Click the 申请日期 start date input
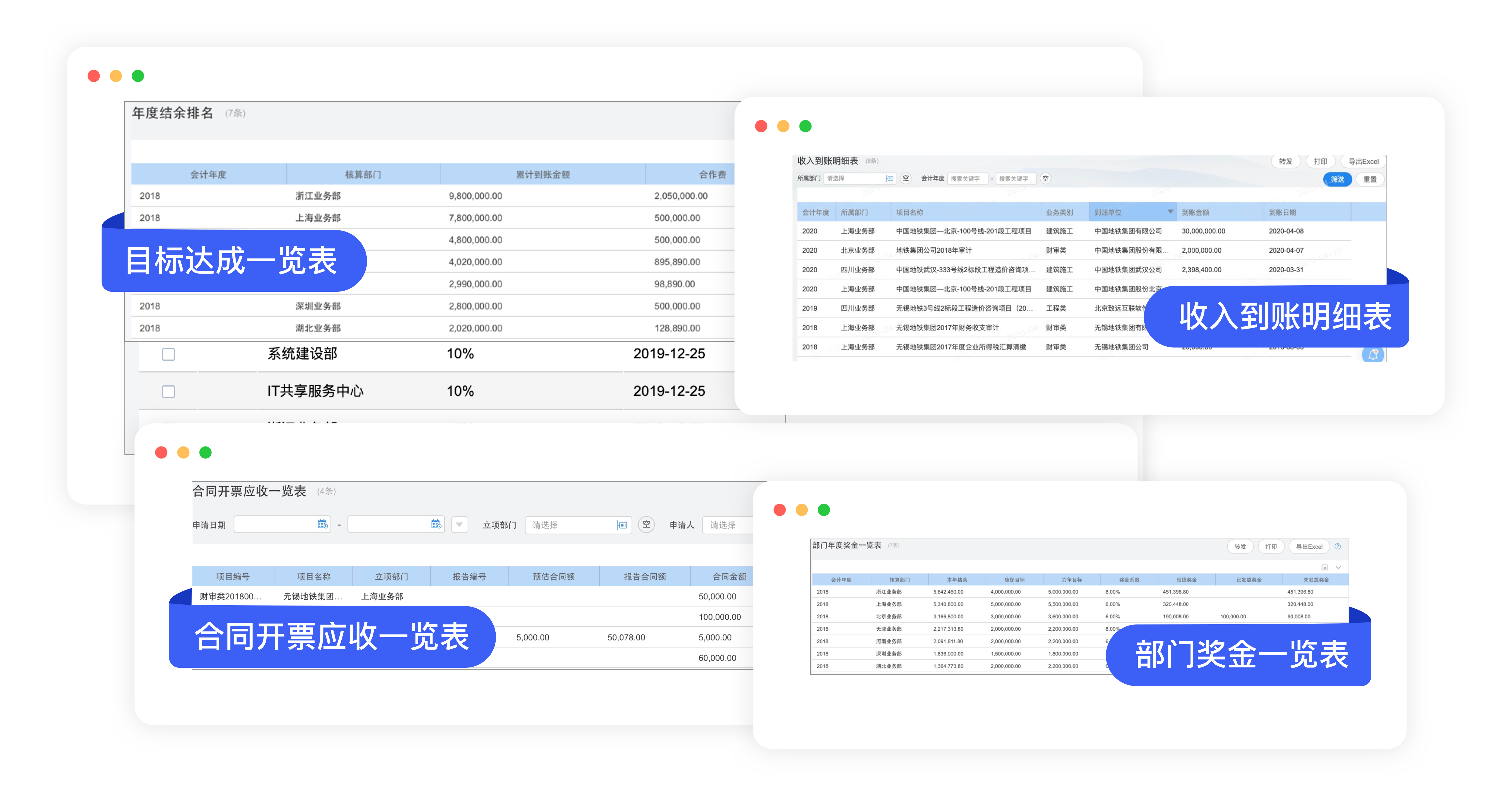 pos(282,524)
